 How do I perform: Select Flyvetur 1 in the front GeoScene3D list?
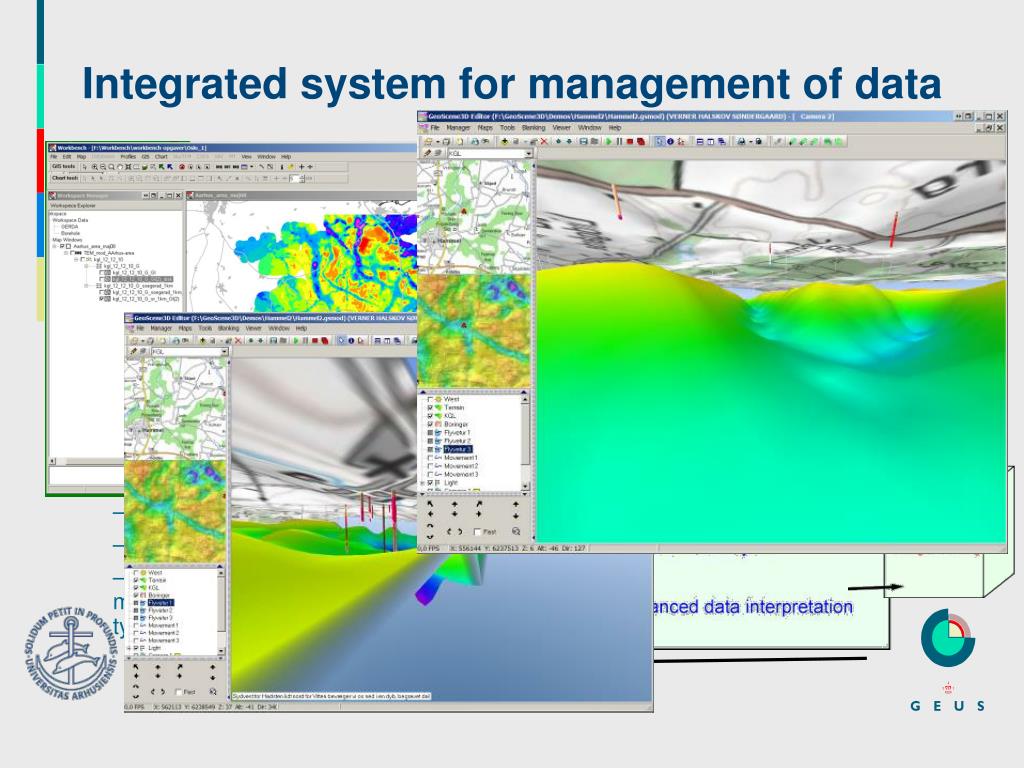click(x=457, y=432)
